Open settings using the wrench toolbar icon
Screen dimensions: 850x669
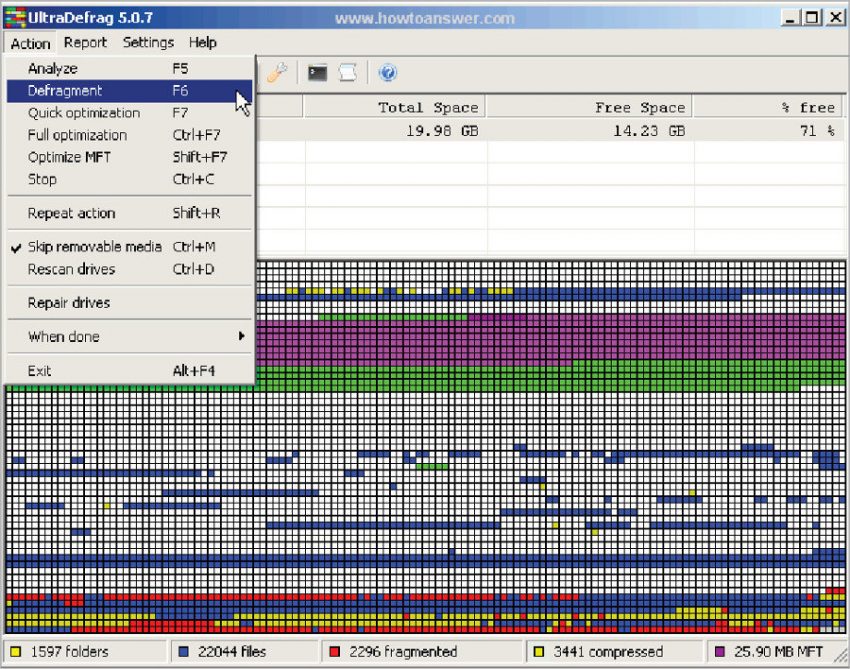pyautogui.click(x=277, y=72)
